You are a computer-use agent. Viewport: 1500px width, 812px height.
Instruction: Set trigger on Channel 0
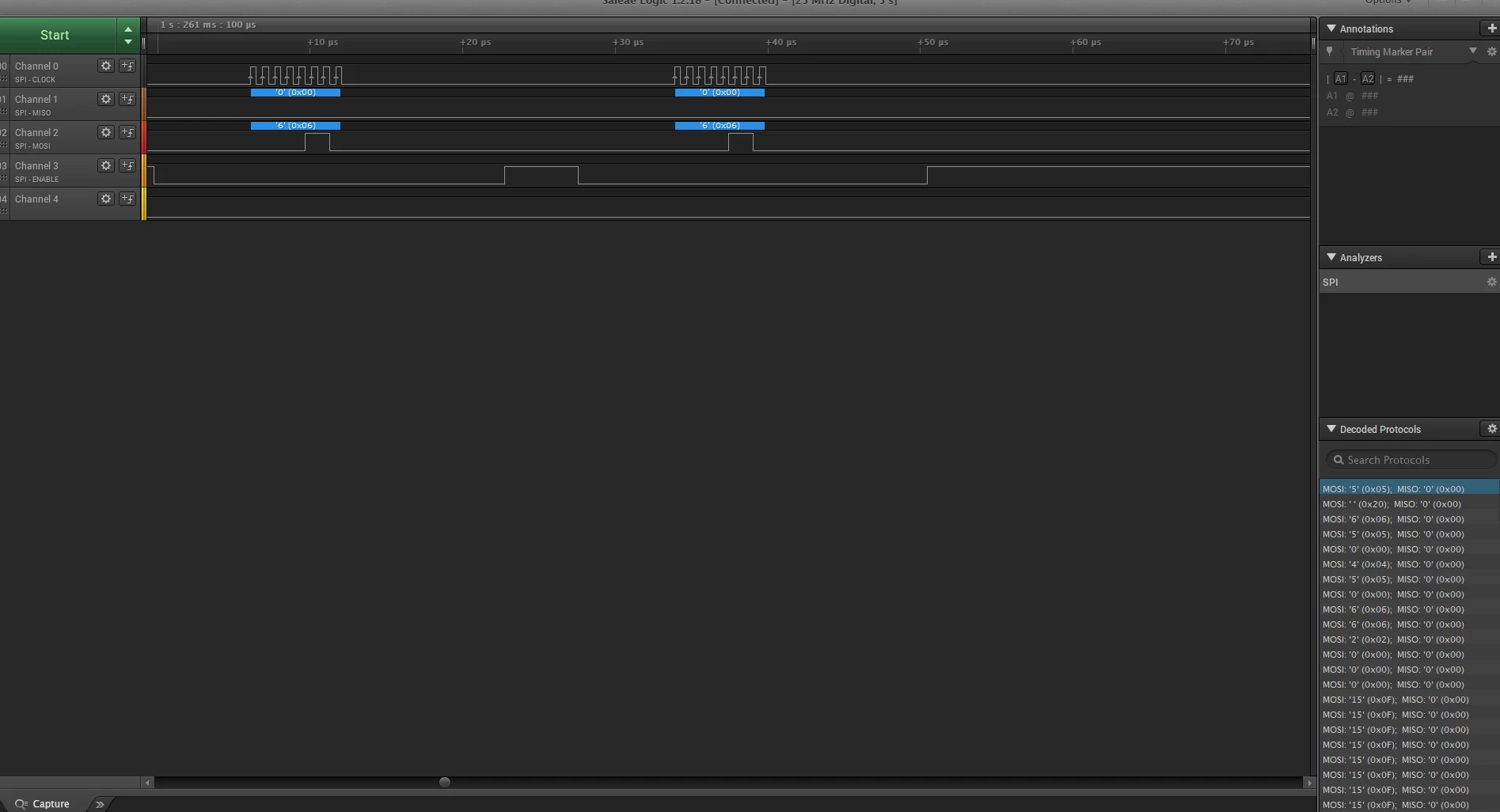pos(127,66)
